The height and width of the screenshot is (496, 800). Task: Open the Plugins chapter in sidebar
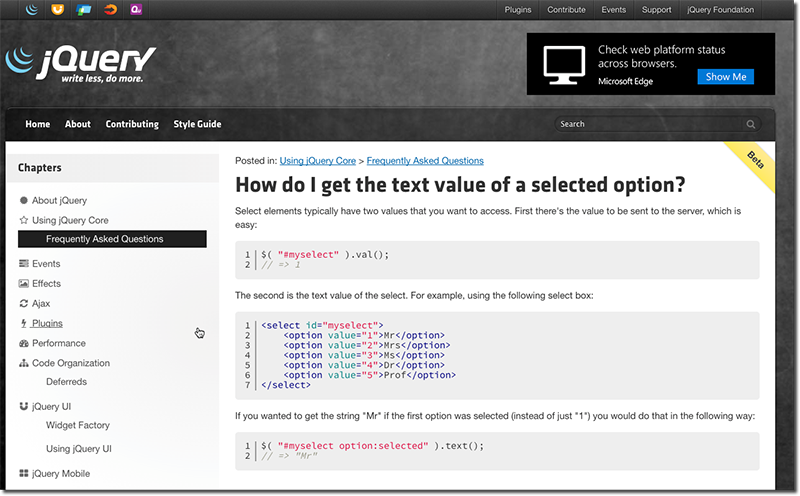tap(47, 323)
